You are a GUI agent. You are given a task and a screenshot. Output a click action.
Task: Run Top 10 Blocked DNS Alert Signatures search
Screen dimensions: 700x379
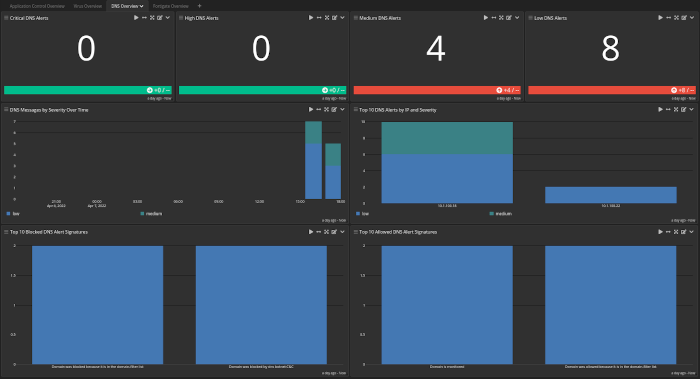(311, 232)
